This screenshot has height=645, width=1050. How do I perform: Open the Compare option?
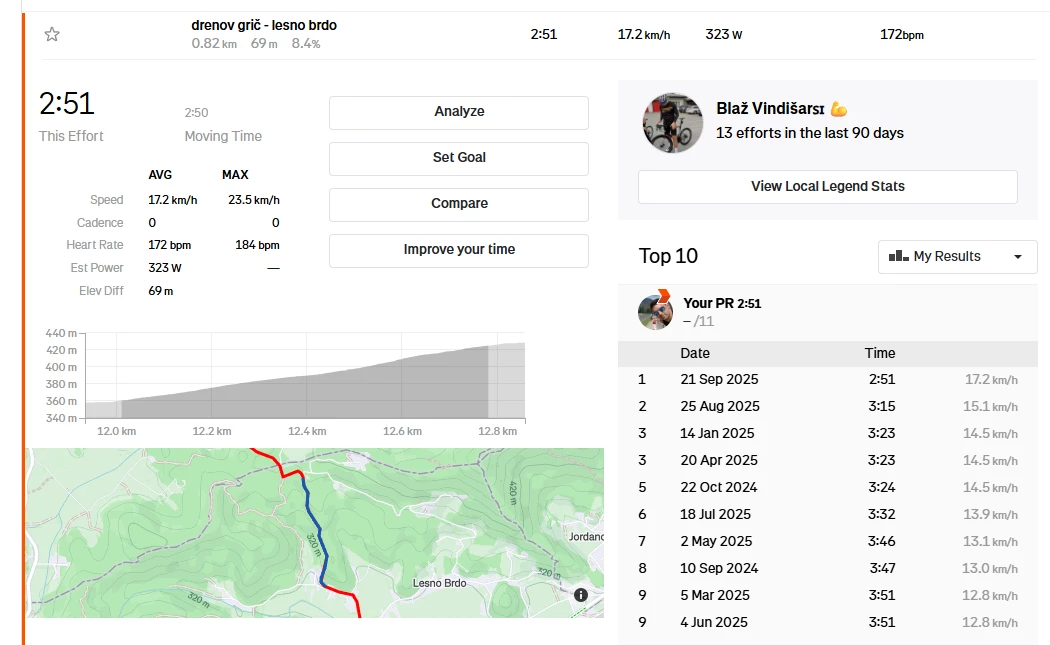pyautogui.click(x=459, y=204)
